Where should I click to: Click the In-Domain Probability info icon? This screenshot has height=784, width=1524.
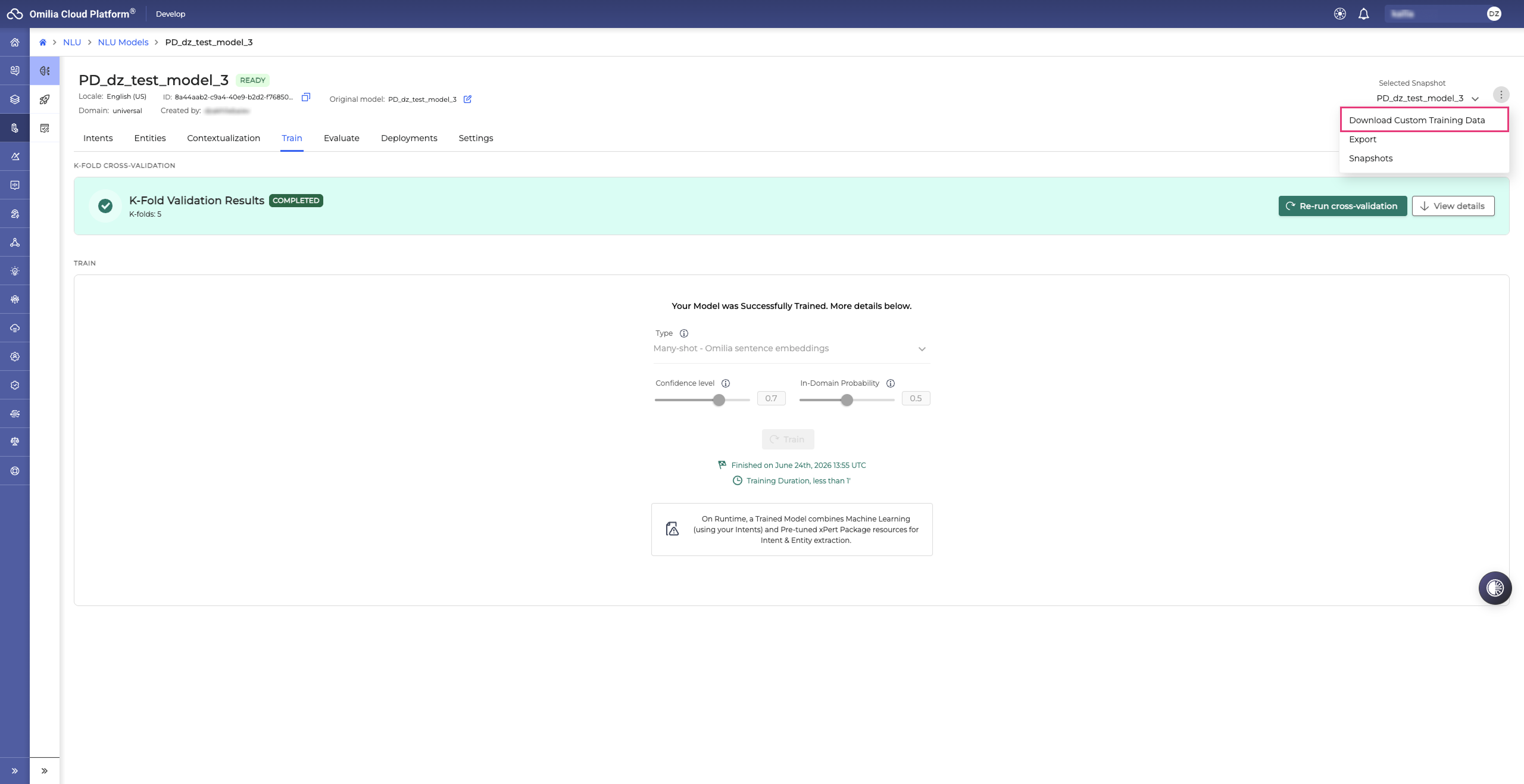[x=891, y=383]
